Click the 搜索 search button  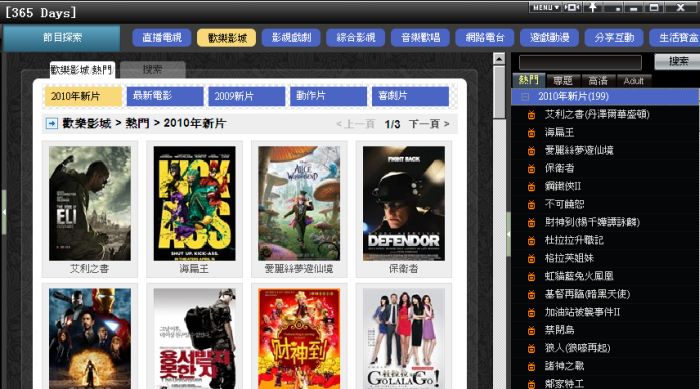coord(678,62)
